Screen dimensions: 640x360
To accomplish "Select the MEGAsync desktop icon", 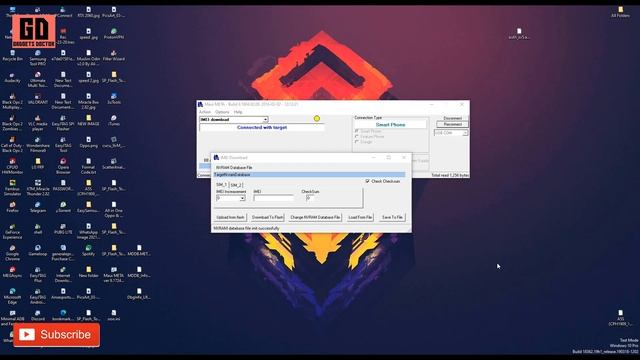I will [x=12, y=272].
